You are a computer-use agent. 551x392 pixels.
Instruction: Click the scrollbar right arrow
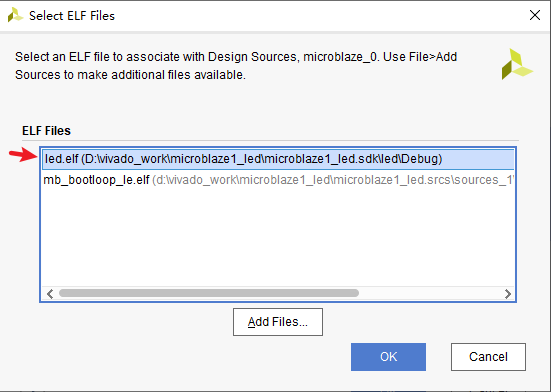click(x=507, y=293)
